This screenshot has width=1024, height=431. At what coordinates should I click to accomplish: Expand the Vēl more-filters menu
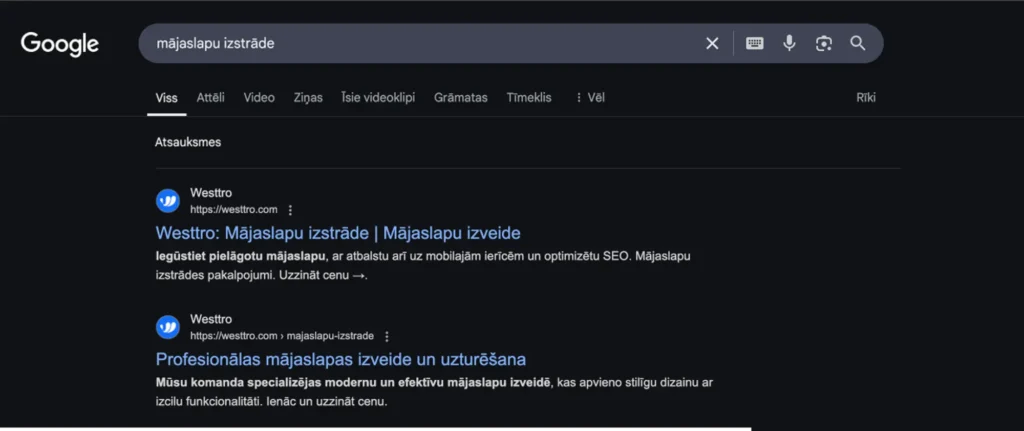click(590, 98)
